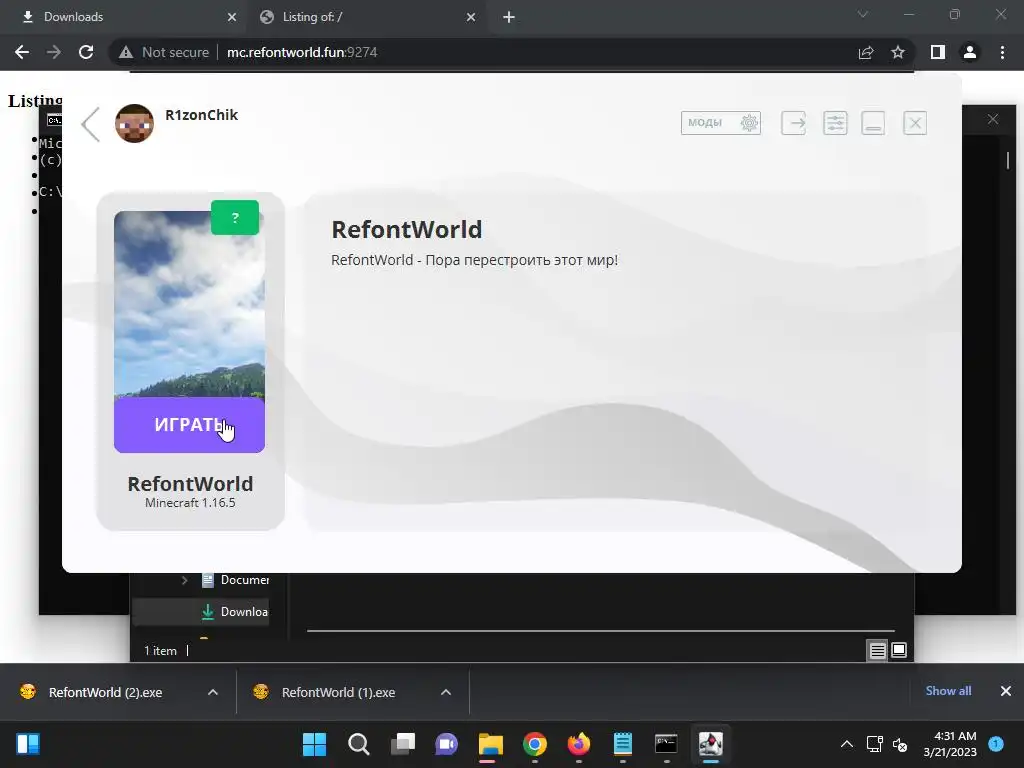Click Show all downloads link
This screenshot has width=1024, height=768.
click(948, 691)
